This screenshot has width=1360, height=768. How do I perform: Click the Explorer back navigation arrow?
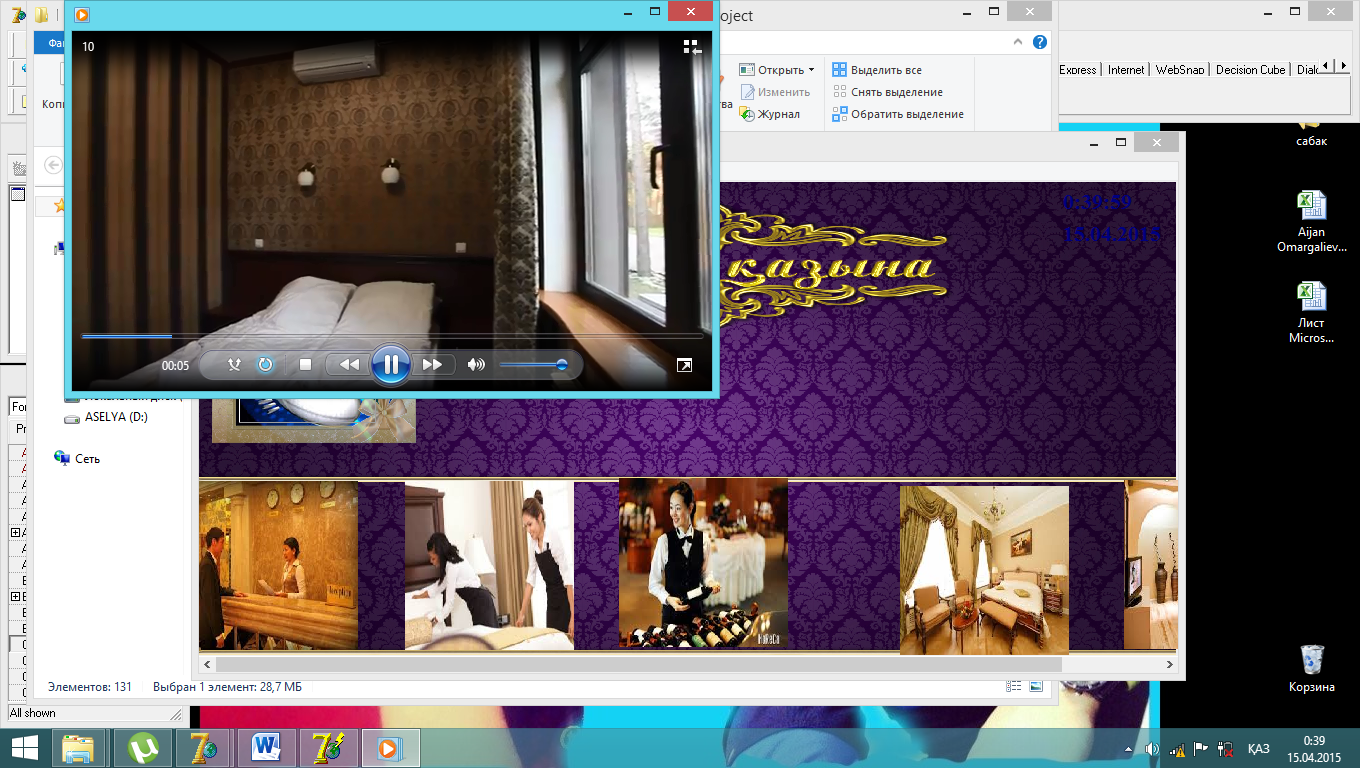click(54, 165)
